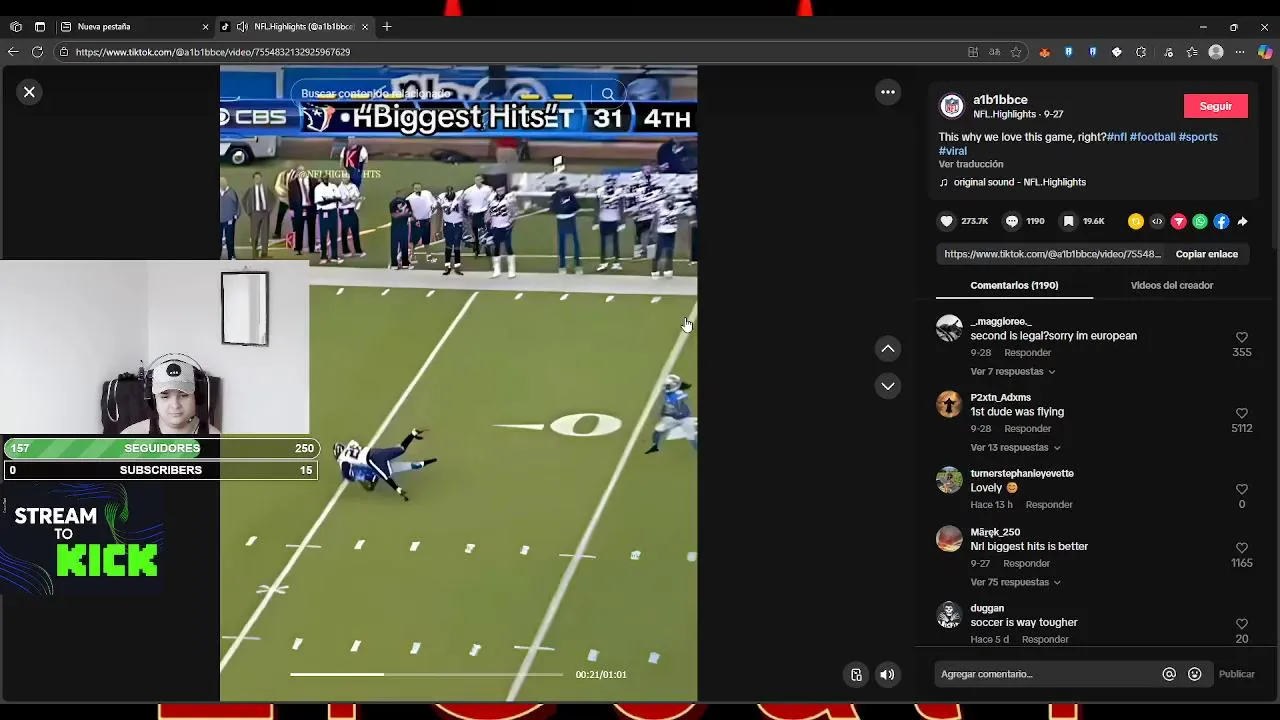Reply to duggan's soccer comment
Image resolution: width=1280 pixels, height=720 pixels.
[1045, 640]
